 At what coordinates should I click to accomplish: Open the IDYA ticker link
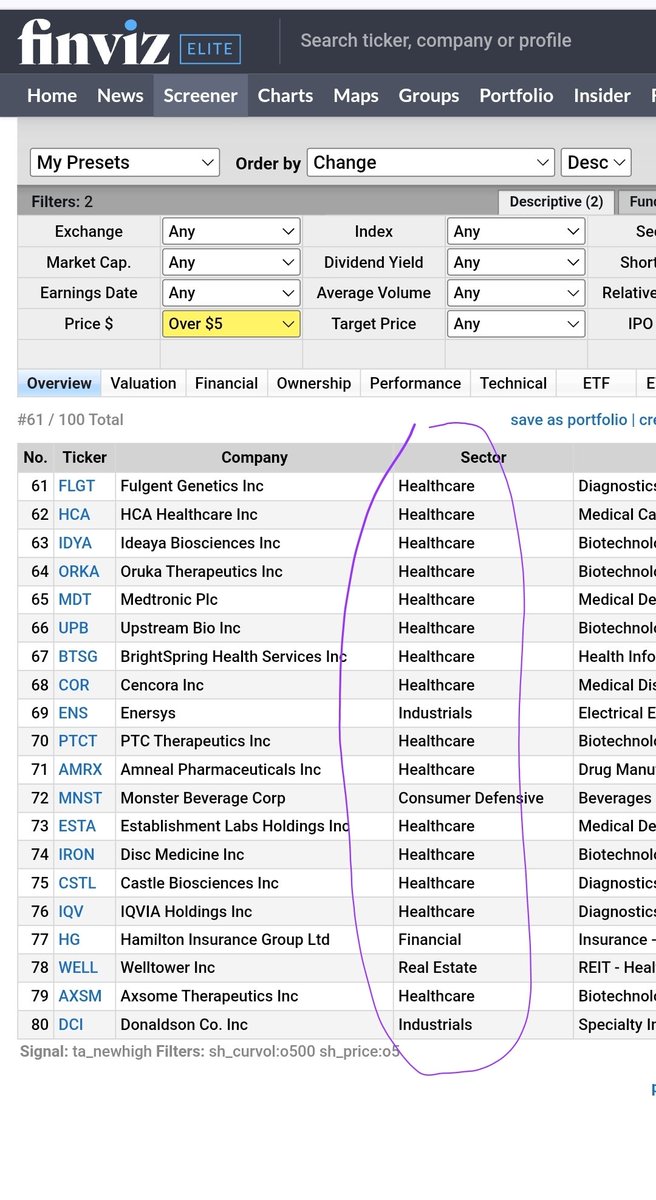click(x=75, y=543)
